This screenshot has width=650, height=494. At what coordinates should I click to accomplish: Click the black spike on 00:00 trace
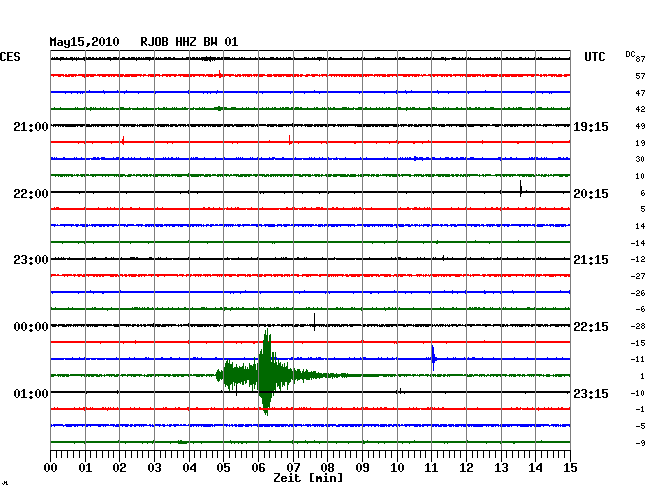point(315,322)
